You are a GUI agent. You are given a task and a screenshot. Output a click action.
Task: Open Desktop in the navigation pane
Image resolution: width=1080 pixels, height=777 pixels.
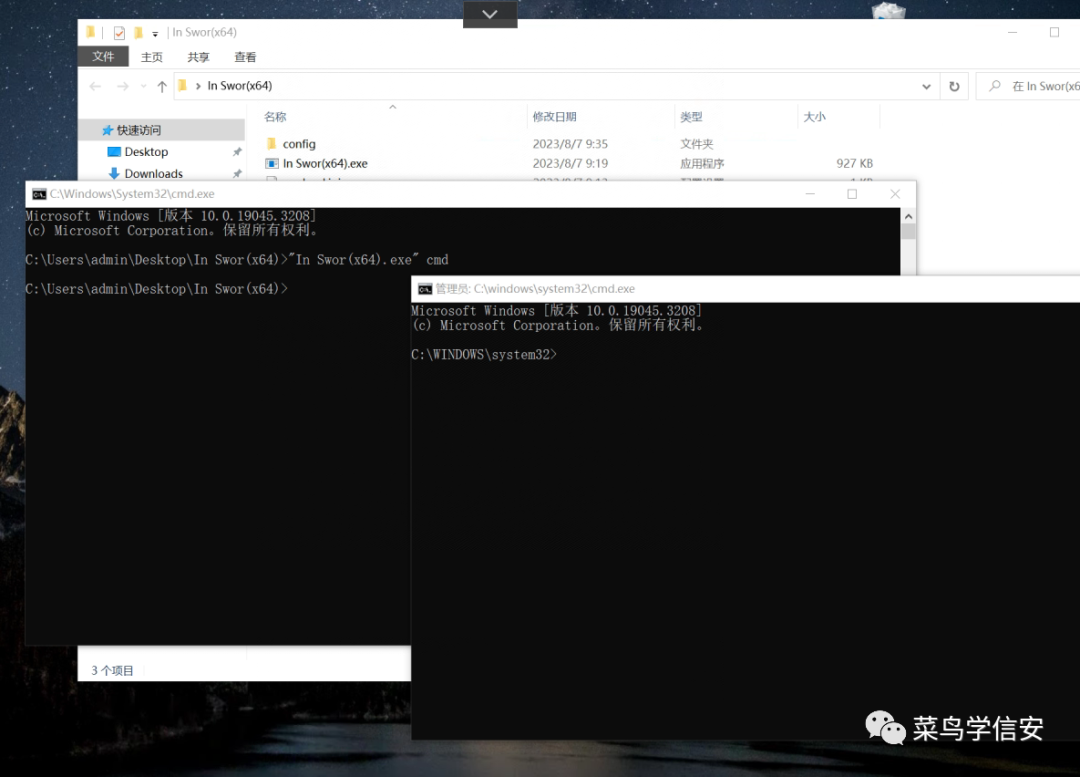pyautogui.click(x=146, y=152)
